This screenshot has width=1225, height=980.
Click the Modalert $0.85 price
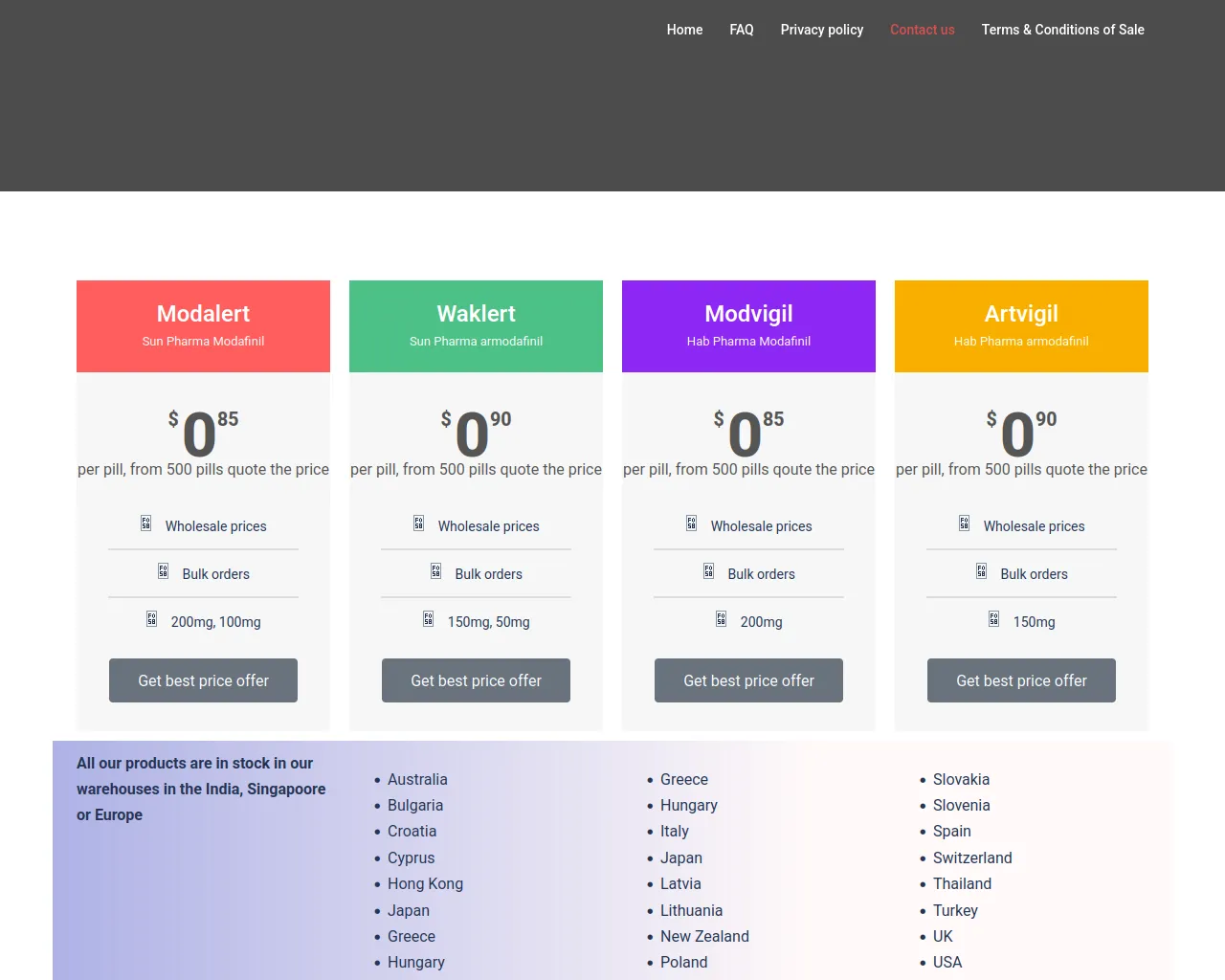click(203, 433)
